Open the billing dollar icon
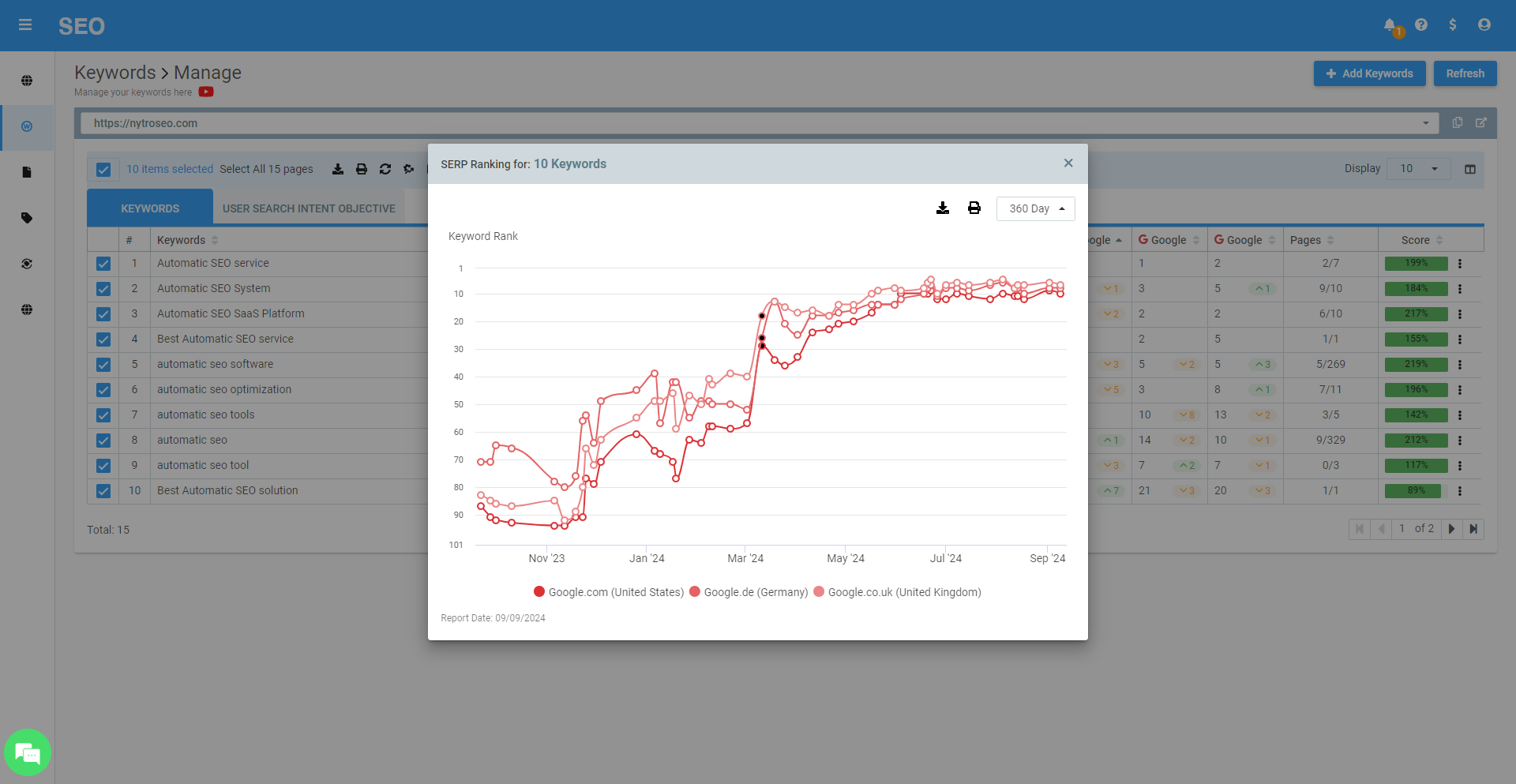Screen dimensions: 1516x784 pos(1453,24)
